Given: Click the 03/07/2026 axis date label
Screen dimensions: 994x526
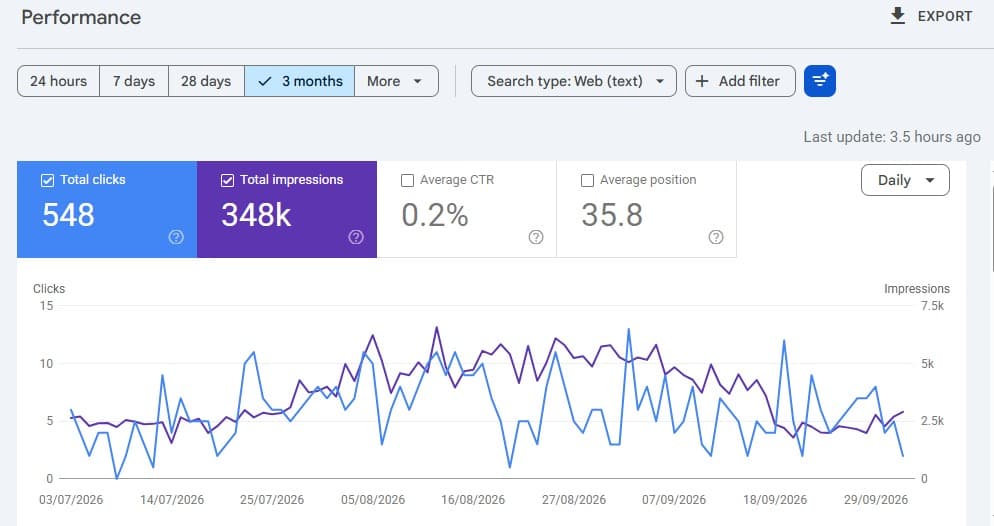Looking at the screenshot, I should (71, 499).
